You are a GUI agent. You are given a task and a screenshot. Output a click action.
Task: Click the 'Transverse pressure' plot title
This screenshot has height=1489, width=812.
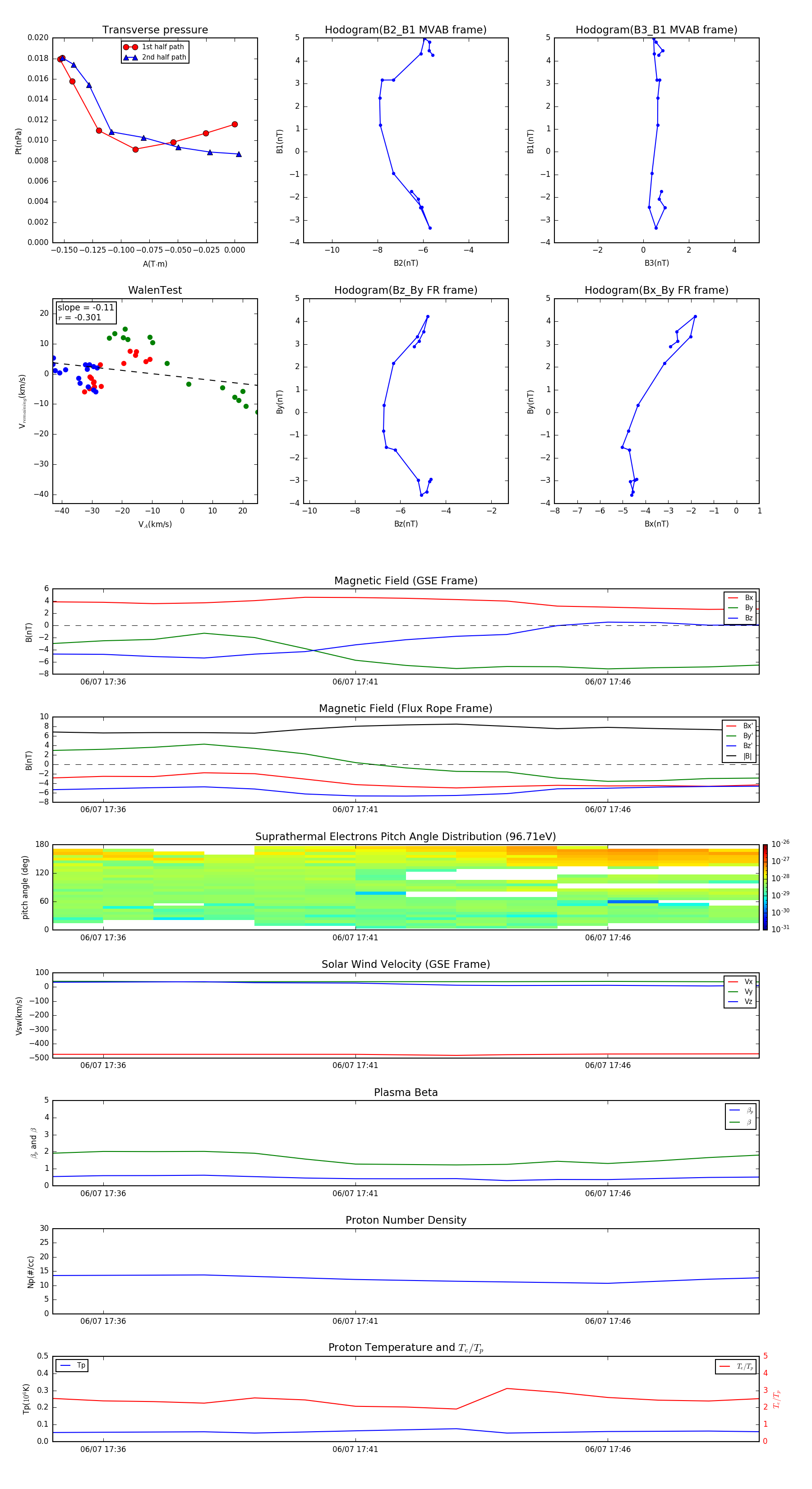click(x=155, y=30)
